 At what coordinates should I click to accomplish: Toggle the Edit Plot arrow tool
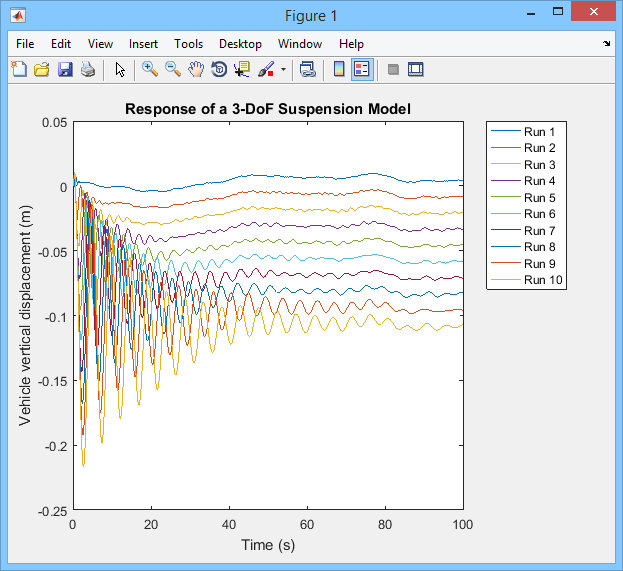(x=120, y=69)
